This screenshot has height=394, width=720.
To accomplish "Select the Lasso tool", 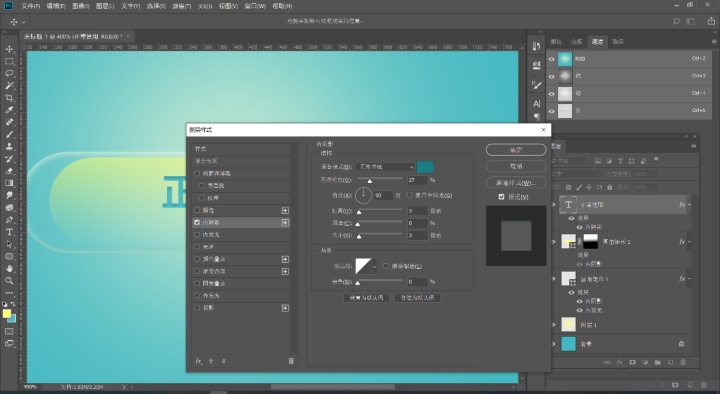I will point(9,73).
